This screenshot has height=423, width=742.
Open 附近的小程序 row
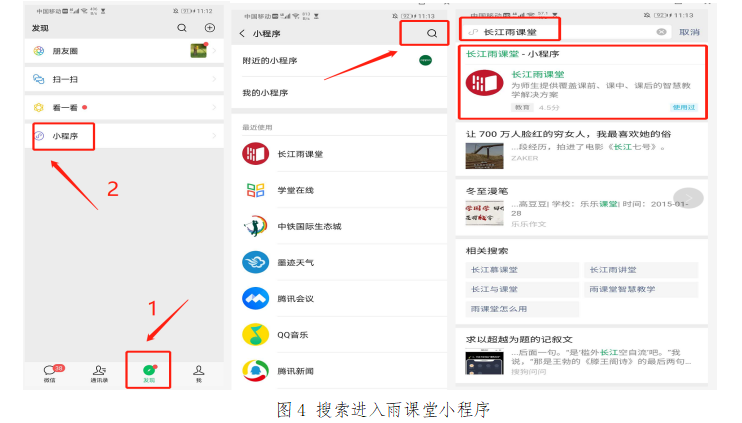pos(339,61)
